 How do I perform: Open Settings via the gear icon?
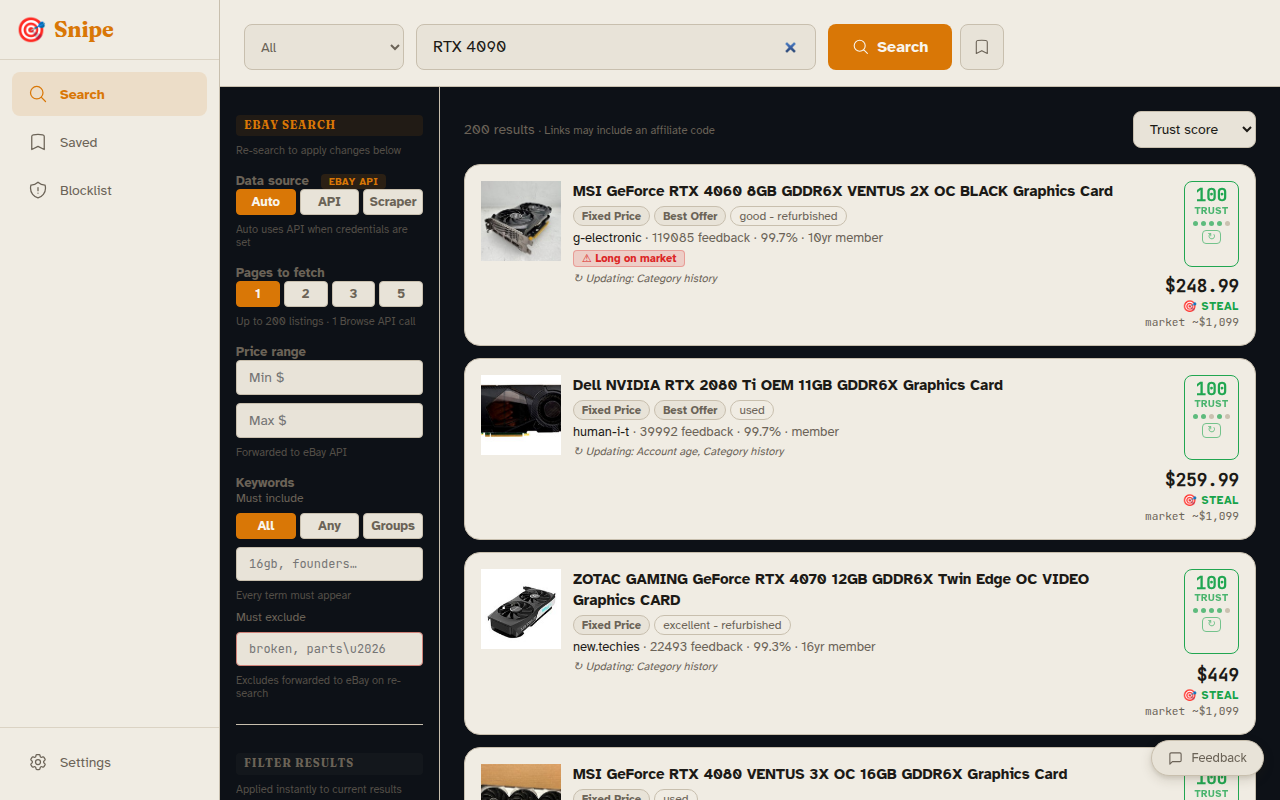coord(38,762)
